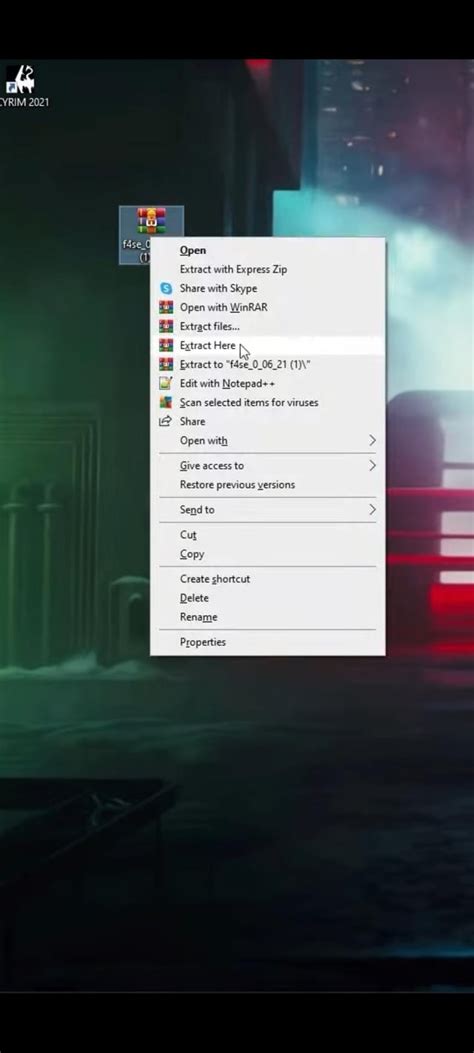Expand the Open with submenu arrow

[373, 441]
